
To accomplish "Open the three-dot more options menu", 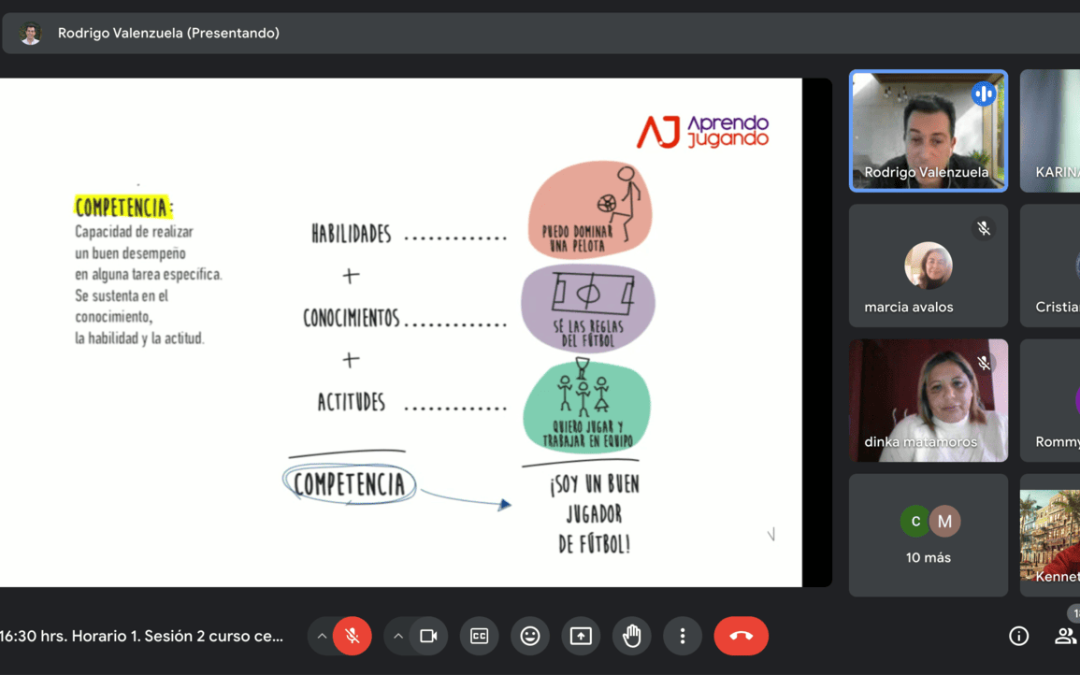I will [x=683, y=636].
